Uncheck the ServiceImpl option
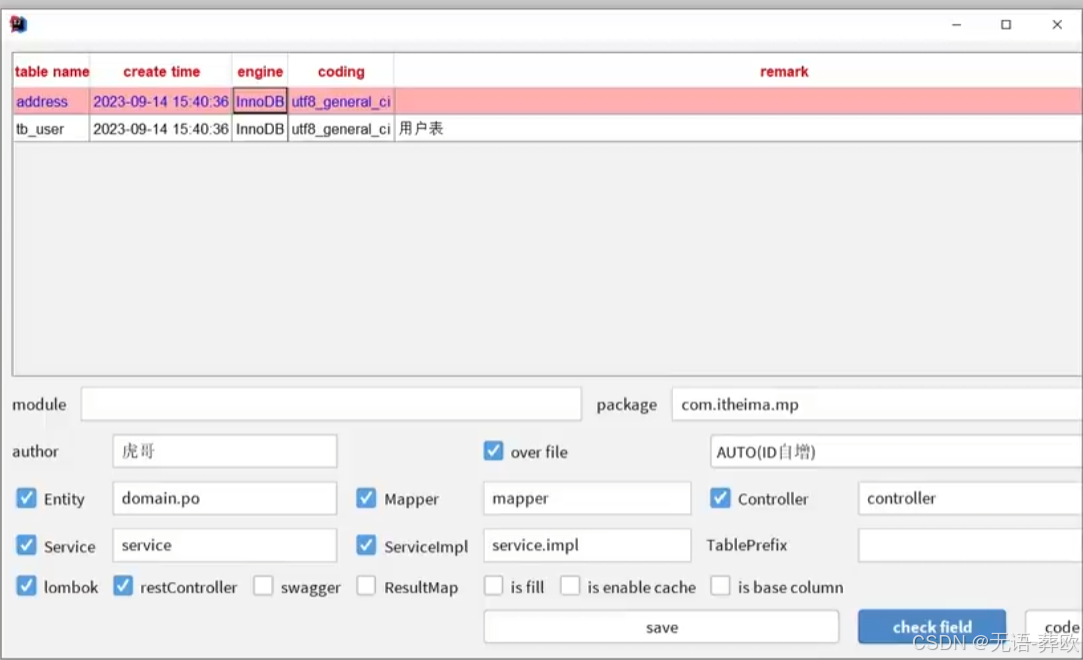The width and height of the screenshot is (1083, 660). (x=366, y=545)
